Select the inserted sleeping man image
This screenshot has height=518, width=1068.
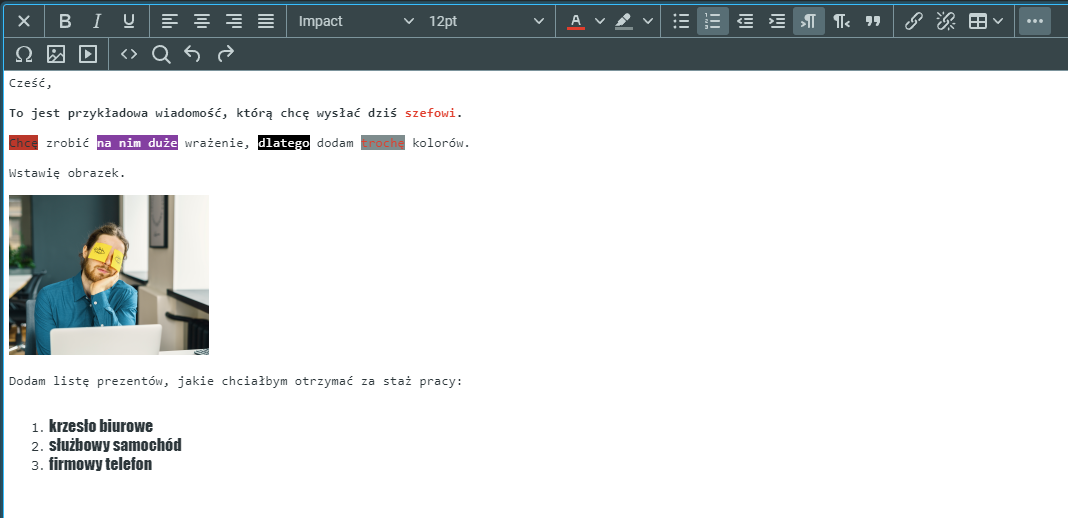[x=109, y=275]
